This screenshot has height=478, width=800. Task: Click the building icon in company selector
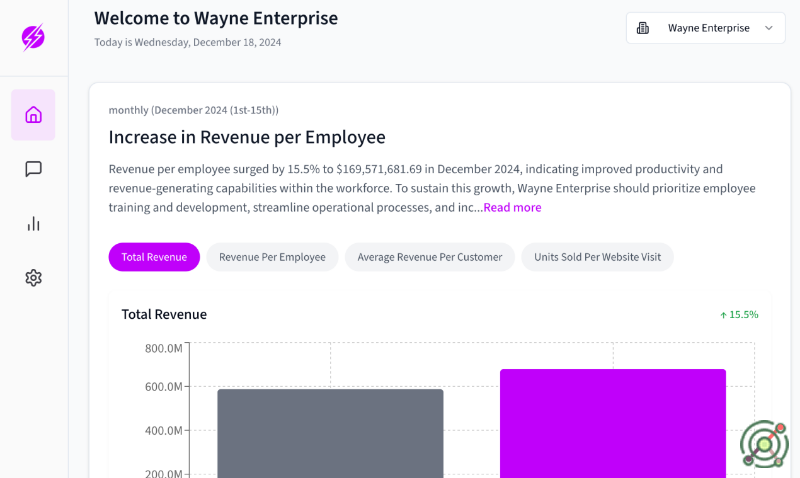pyautogui.click(x=643, y=28)
